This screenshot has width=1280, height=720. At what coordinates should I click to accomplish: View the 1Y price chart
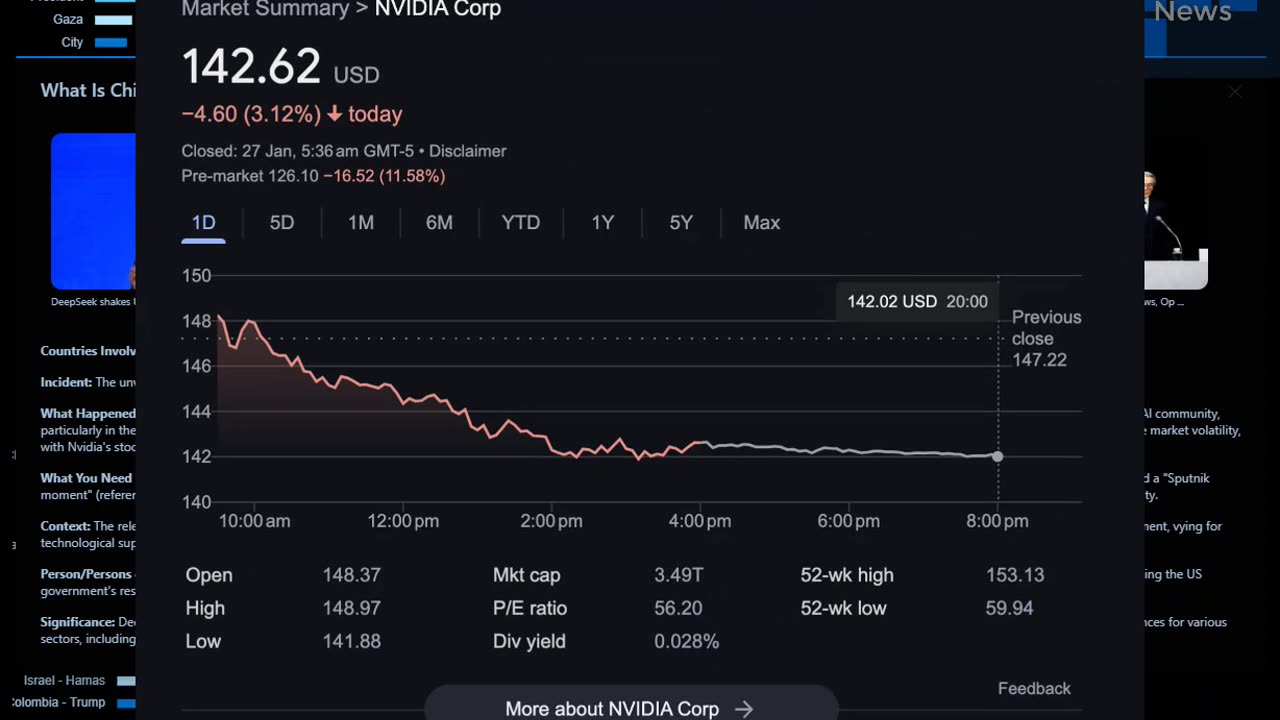(x=602, y=223)
